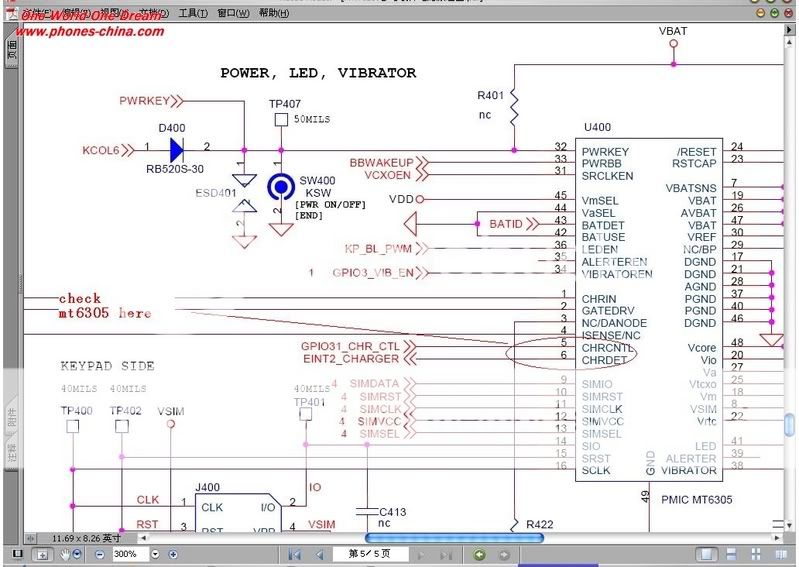Click the PWRKEY signal label in red
799x567 pixels.
[144, 100]
